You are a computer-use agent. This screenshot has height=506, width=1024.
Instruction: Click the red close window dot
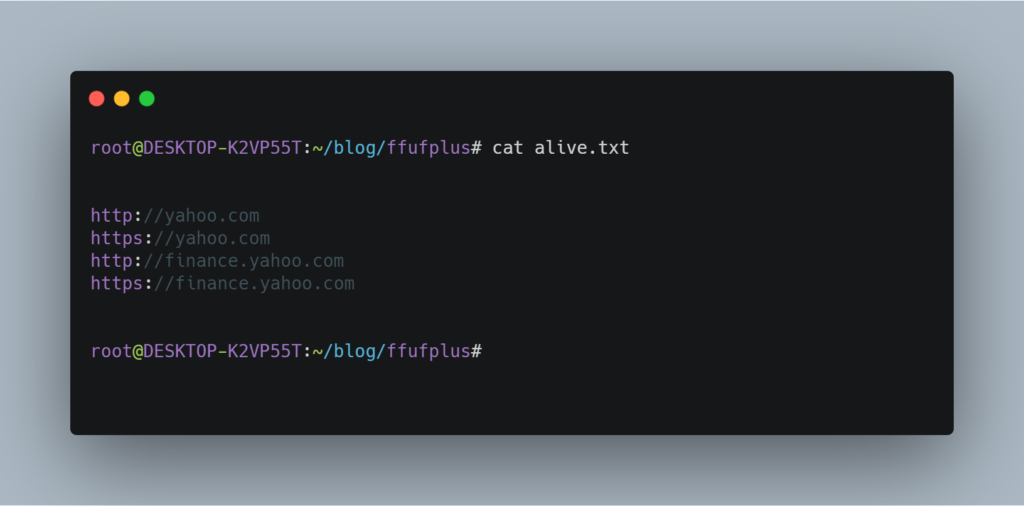pos(97,99)
